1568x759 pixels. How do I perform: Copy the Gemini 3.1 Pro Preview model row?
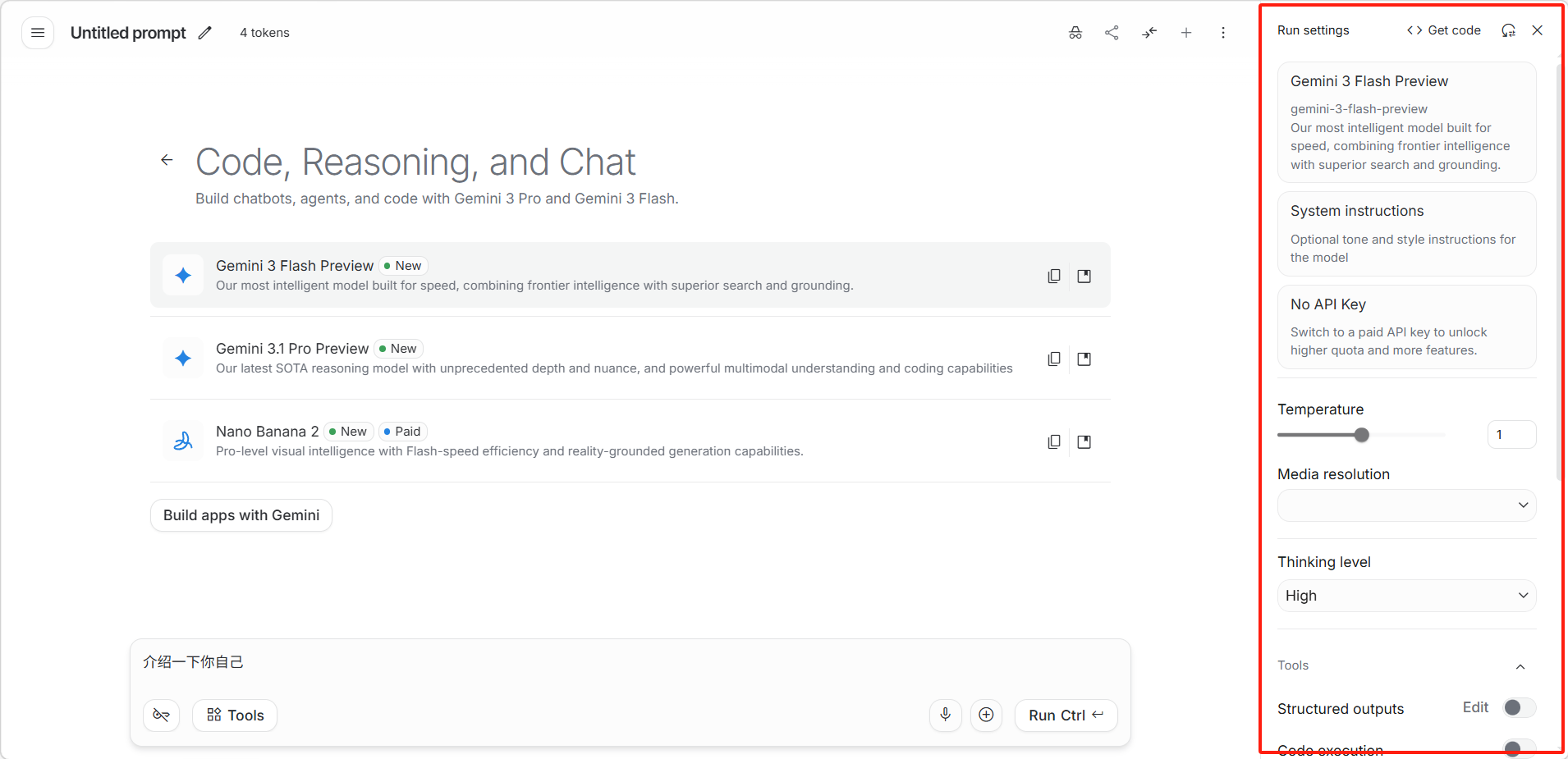[x=1054, y=359]
